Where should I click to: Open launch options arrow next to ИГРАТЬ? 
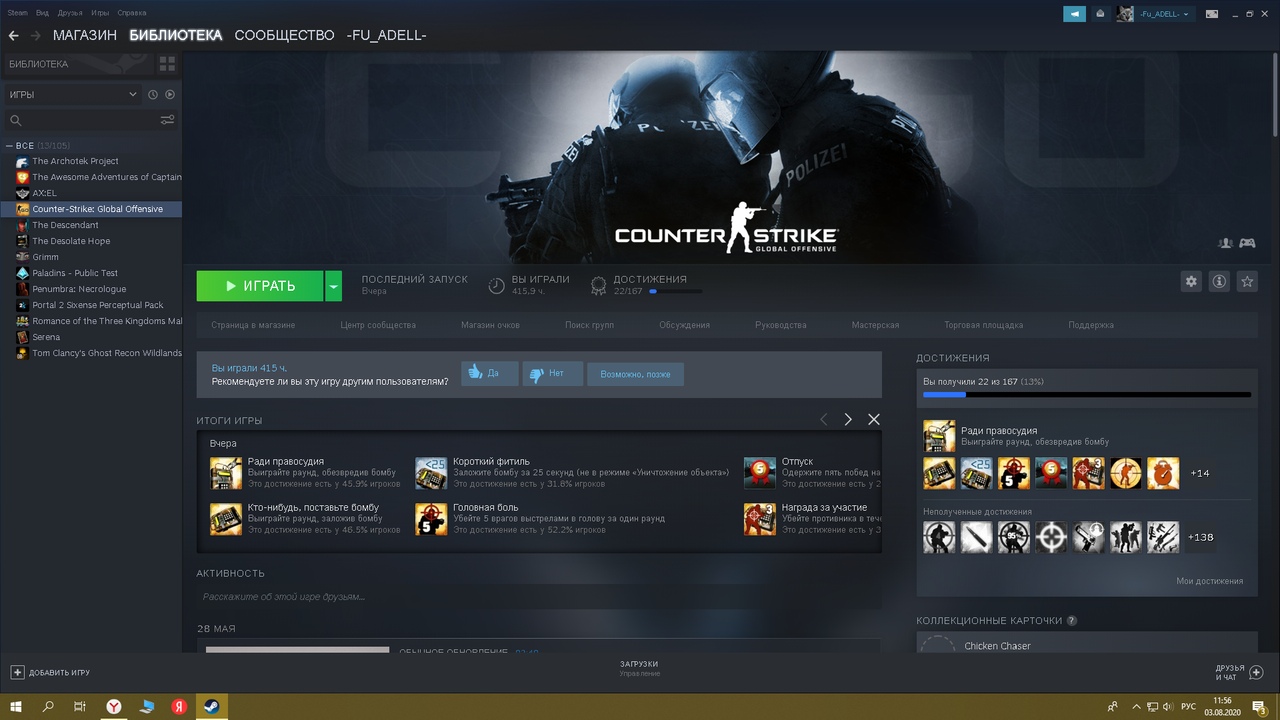pos(334,286)
